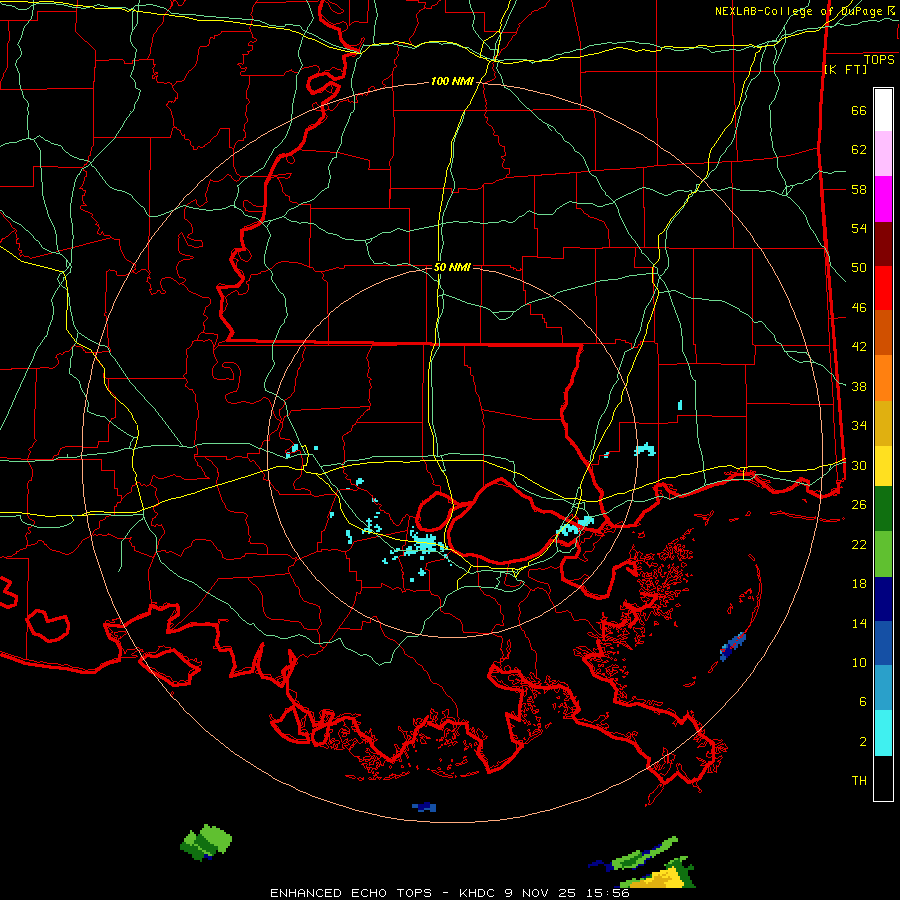Pick the dark green legend band
This screenshot has height=900, width=900.
coord(883,509)
